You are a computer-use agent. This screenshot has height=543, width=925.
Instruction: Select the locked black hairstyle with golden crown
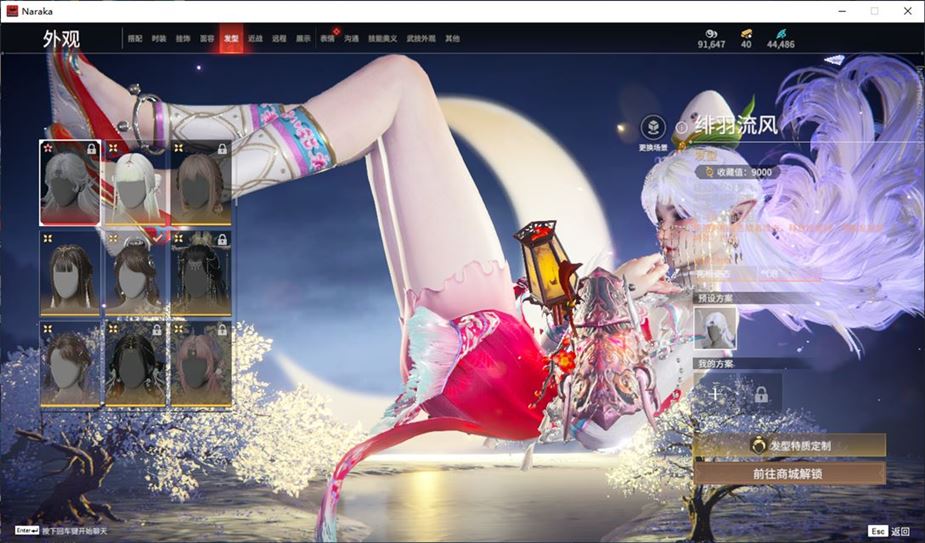[x=201, y=273]
